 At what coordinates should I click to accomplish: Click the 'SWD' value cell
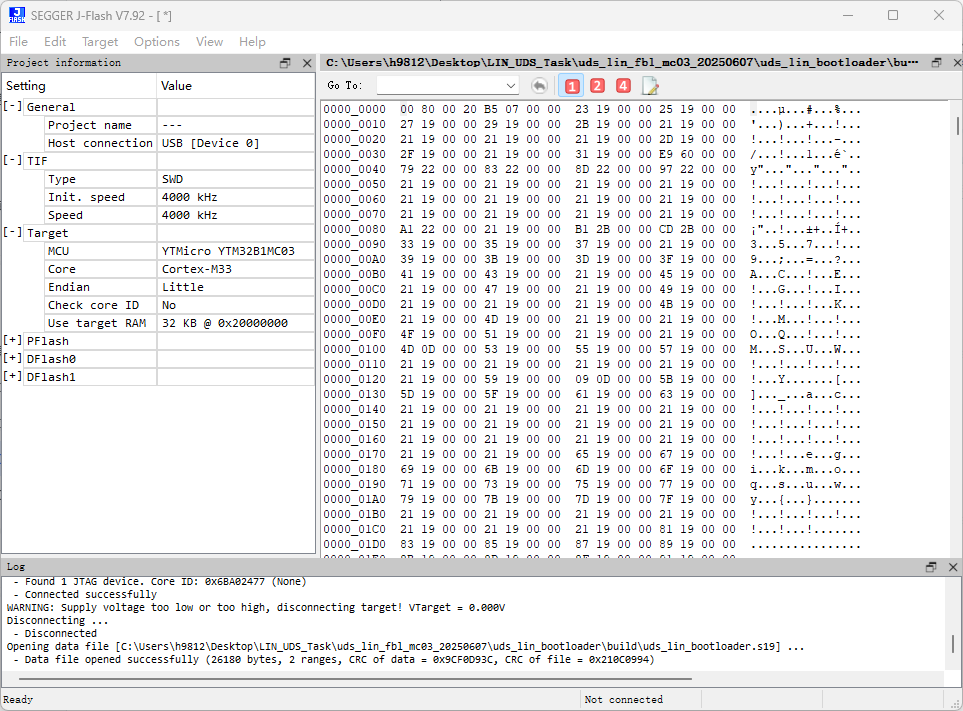click(x=236, y=179)
